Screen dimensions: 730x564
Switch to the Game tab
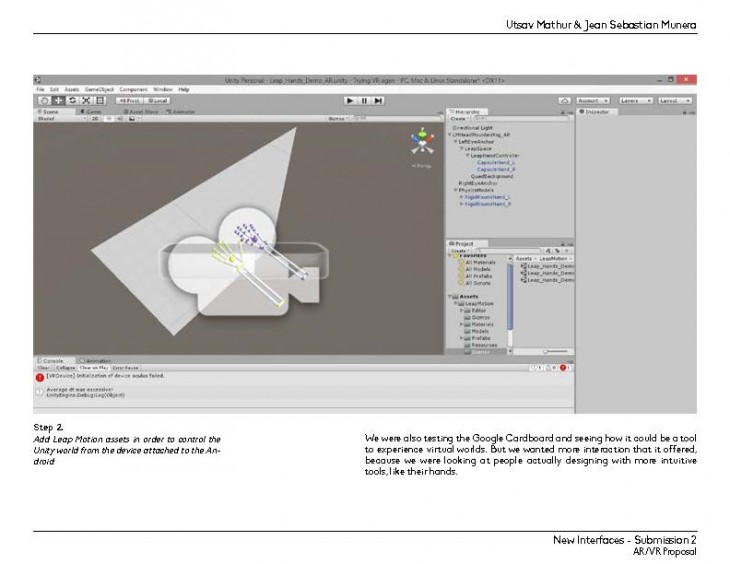tap(91, 111)
